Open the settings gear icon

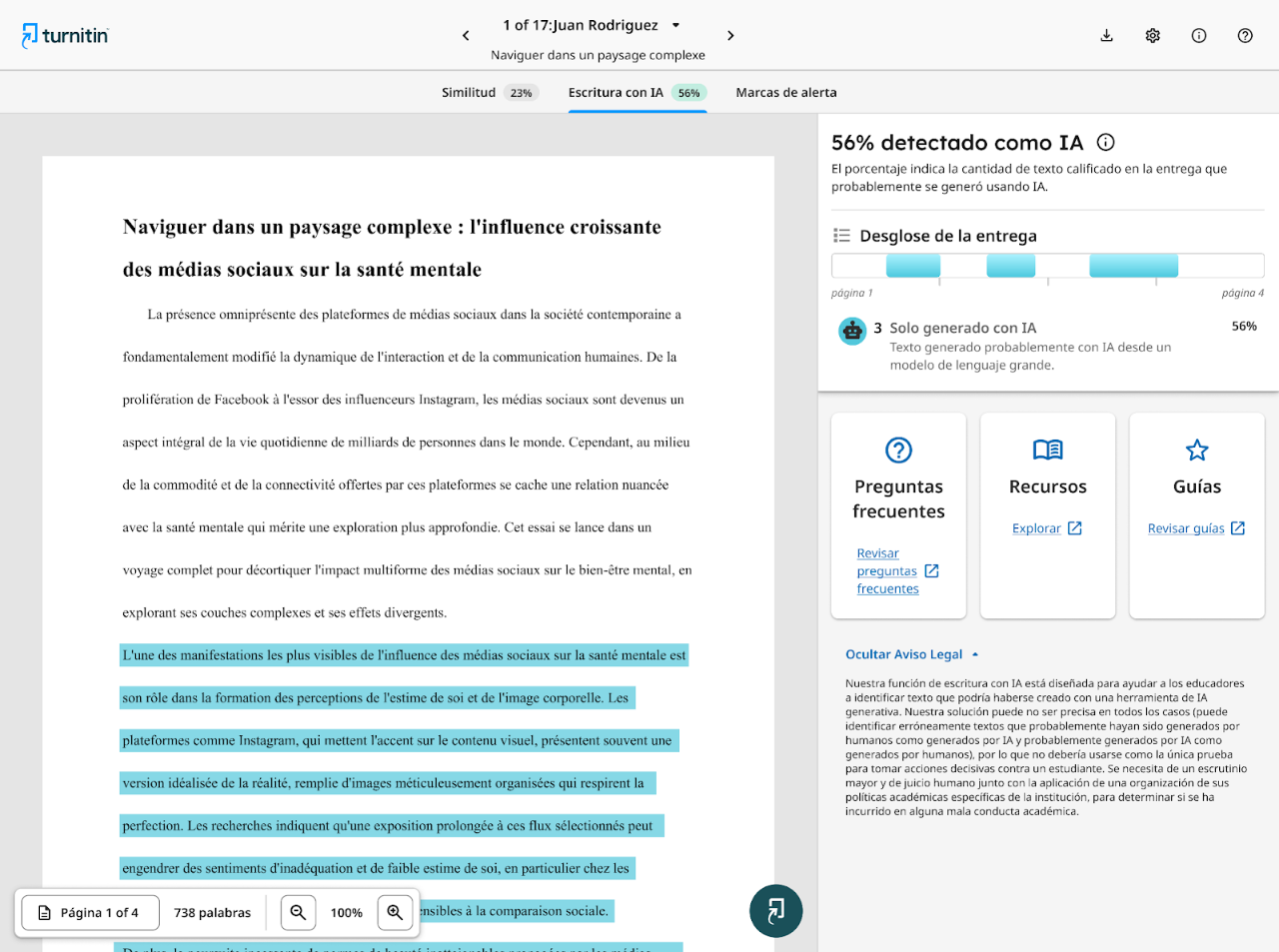point(1152,34)
